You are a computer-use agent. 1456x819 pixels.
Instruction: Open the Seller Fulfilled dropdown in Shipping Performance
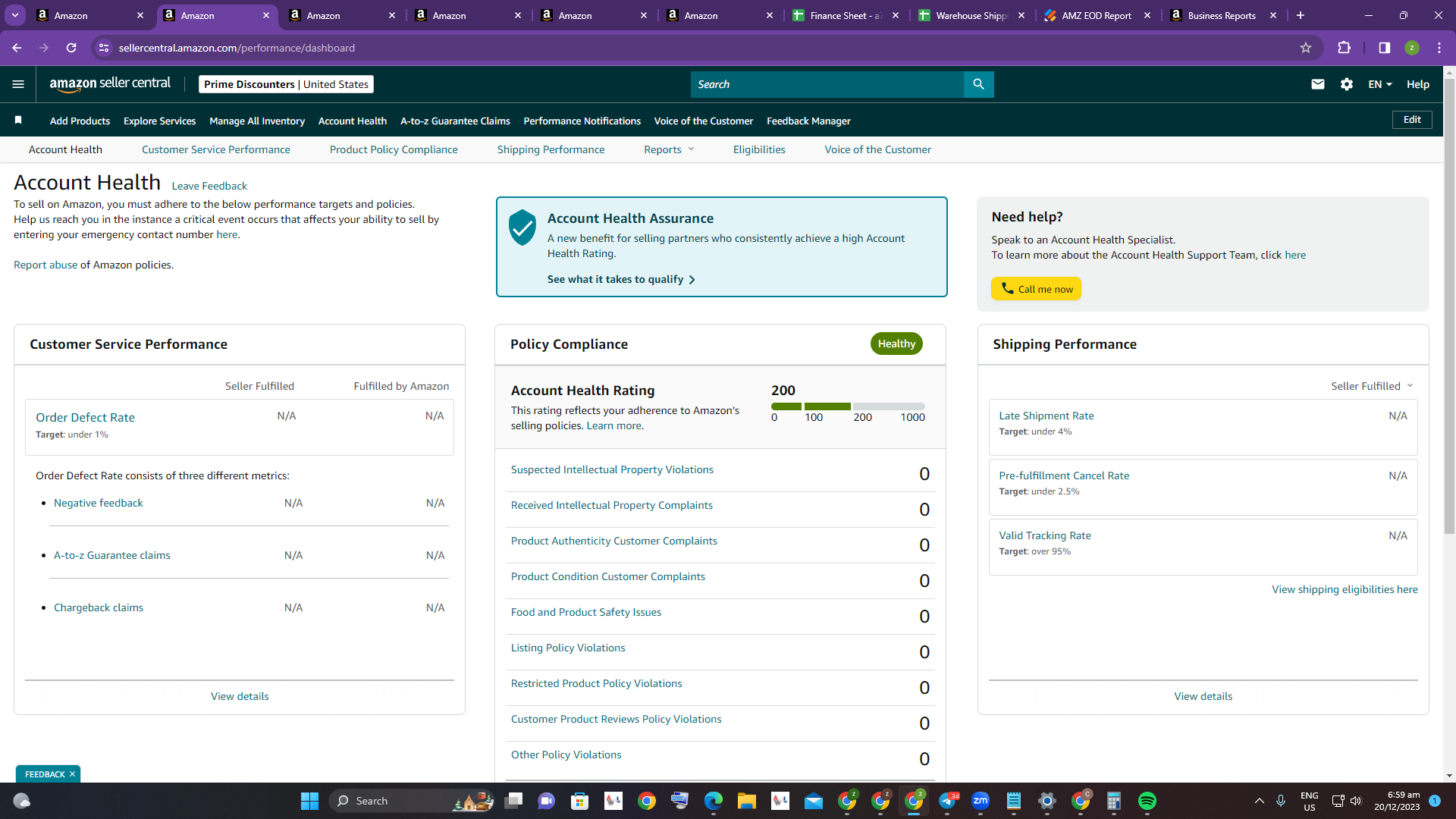click(1372, 386)
